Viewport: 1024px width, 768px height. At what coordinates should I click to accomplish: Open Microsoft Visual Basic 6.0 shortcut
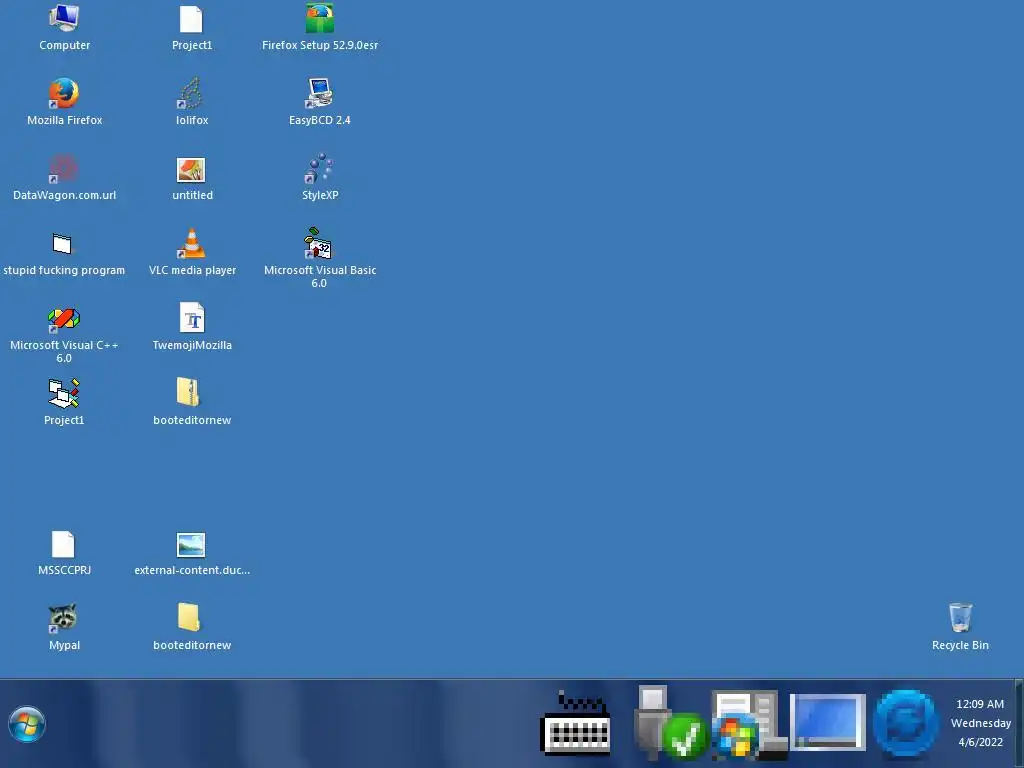pos(319,257)
